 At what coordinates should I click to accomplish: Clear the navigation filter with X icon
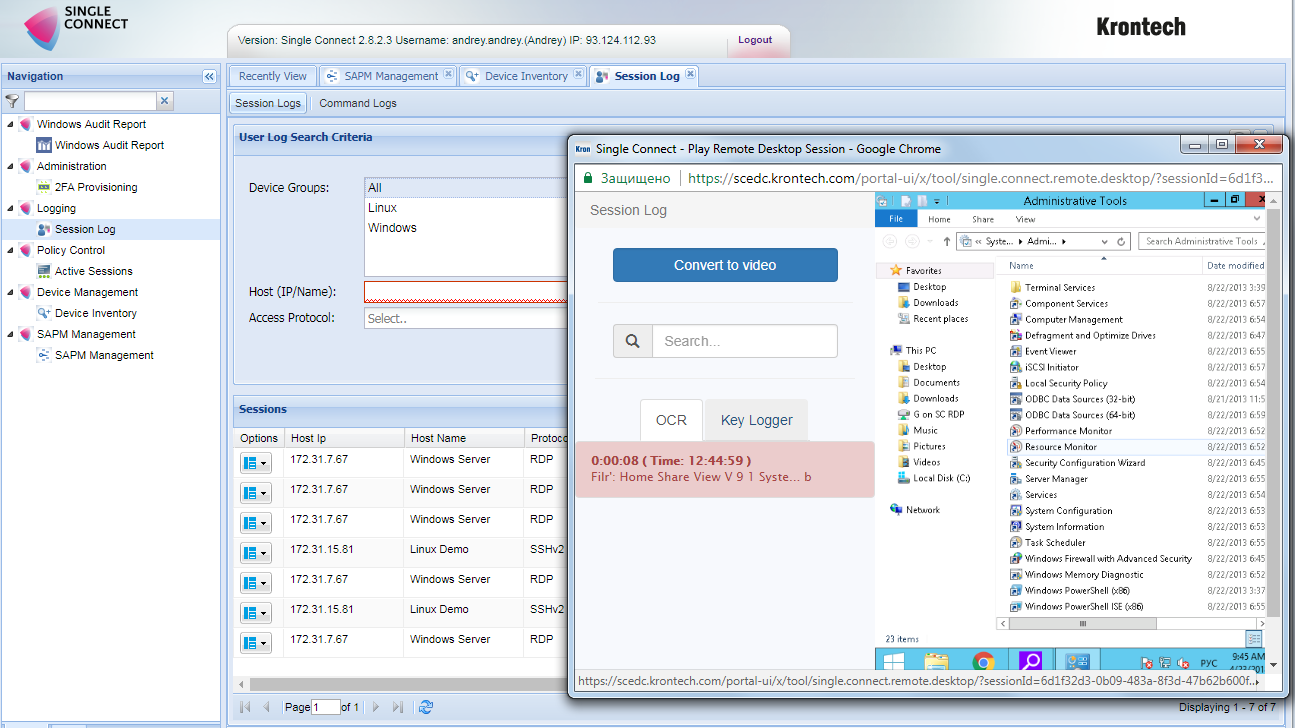[x=165, y=101]
